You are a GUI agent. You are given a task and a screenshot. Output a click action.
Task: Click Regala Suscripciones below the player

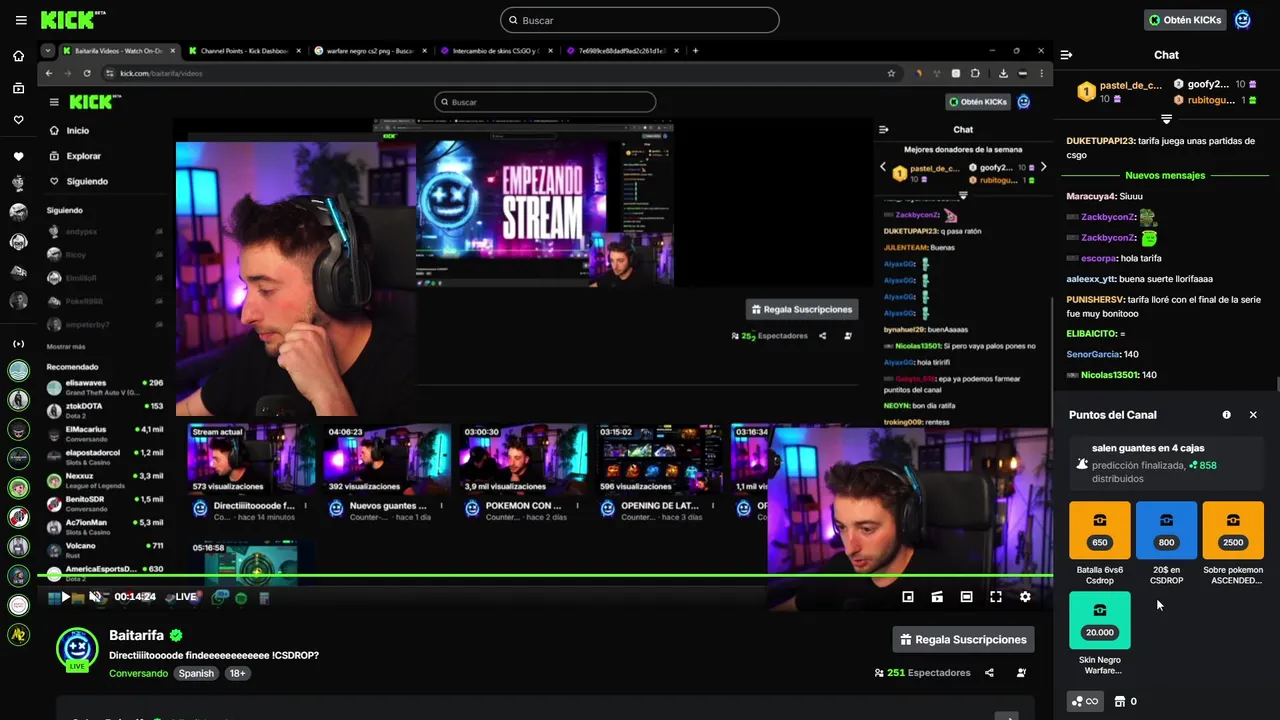tap(964, 640)
